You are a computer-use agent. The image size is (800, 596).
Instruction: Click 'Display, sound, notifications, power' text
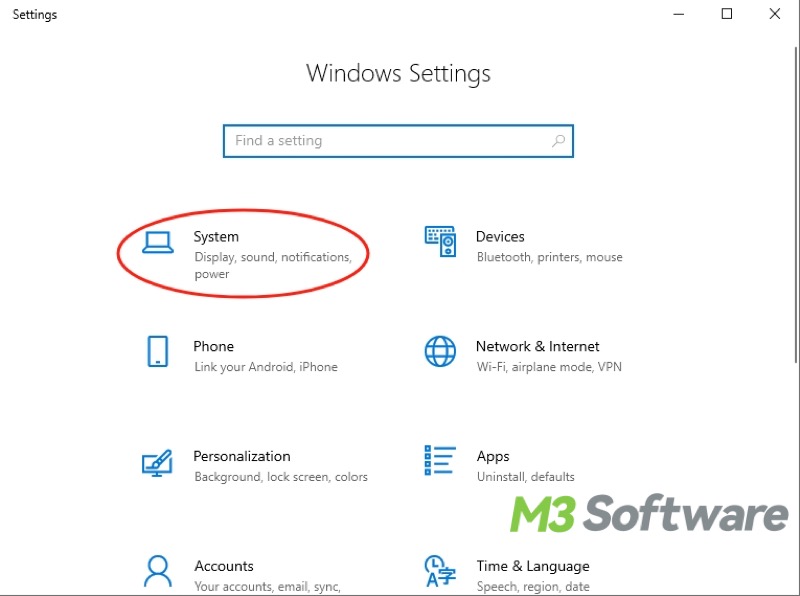pos(273,265)
